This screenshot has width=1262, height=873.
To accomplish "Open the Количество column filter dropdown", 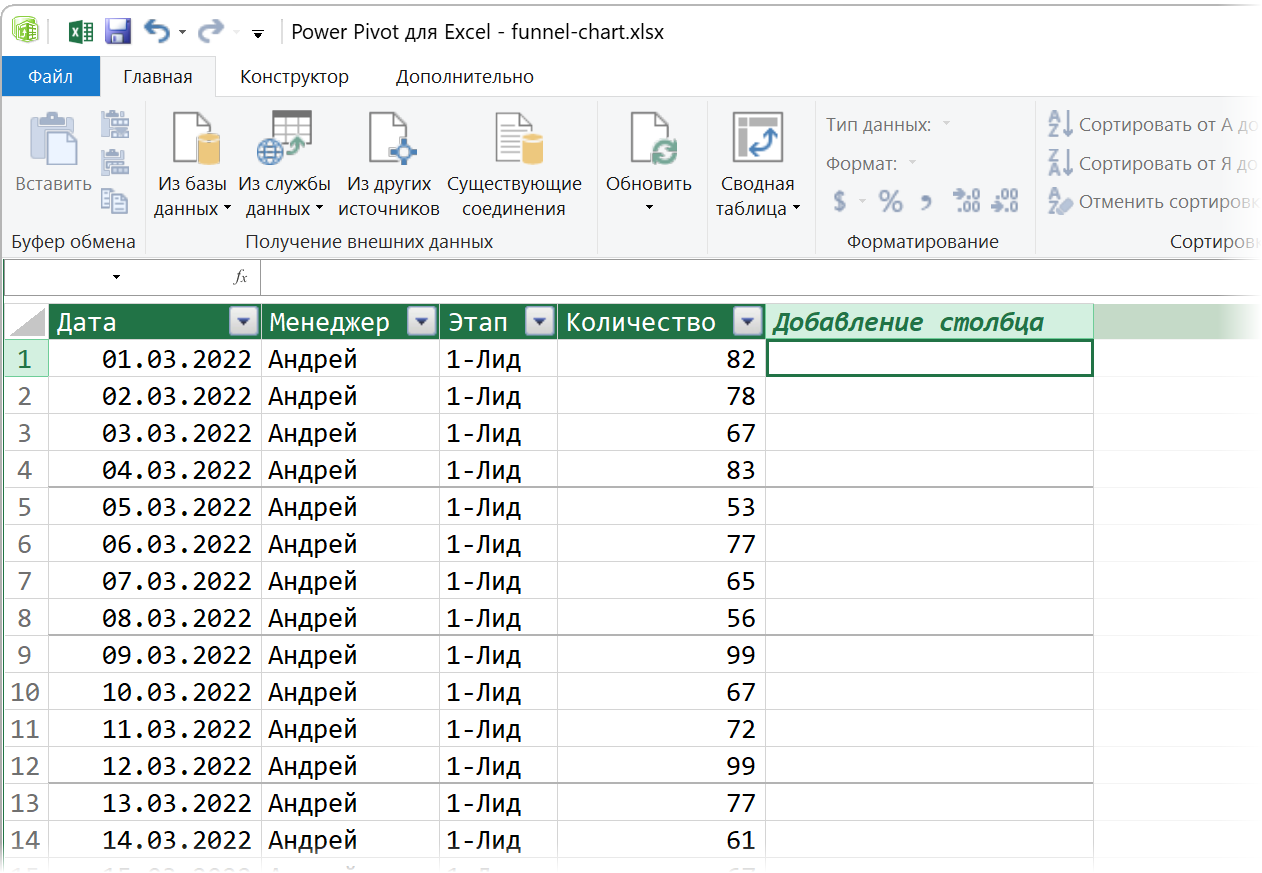I will pyautogui.click(x=747, y=322).
